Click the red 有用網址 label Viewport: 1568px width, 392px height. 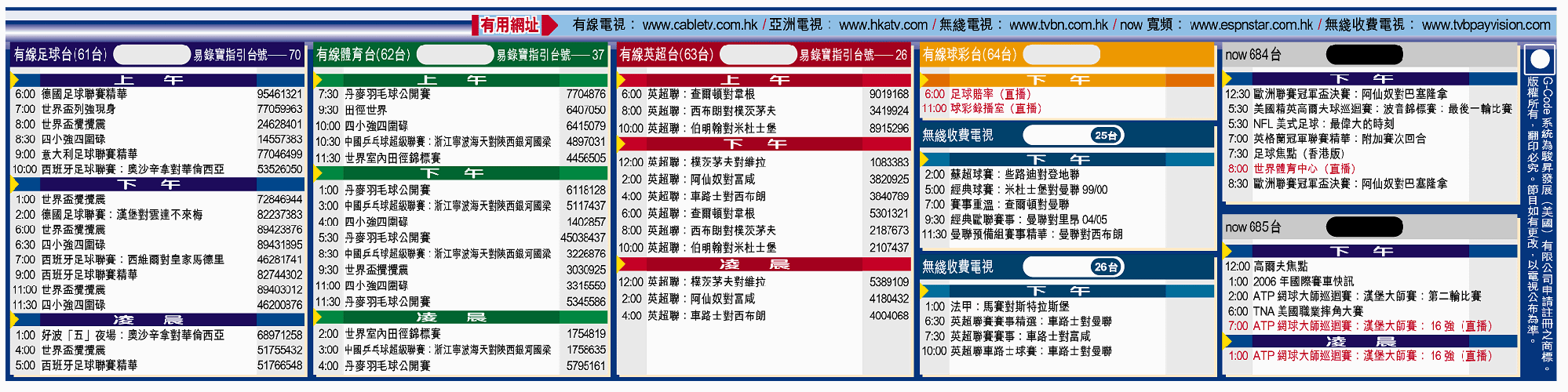coord(510,25)
